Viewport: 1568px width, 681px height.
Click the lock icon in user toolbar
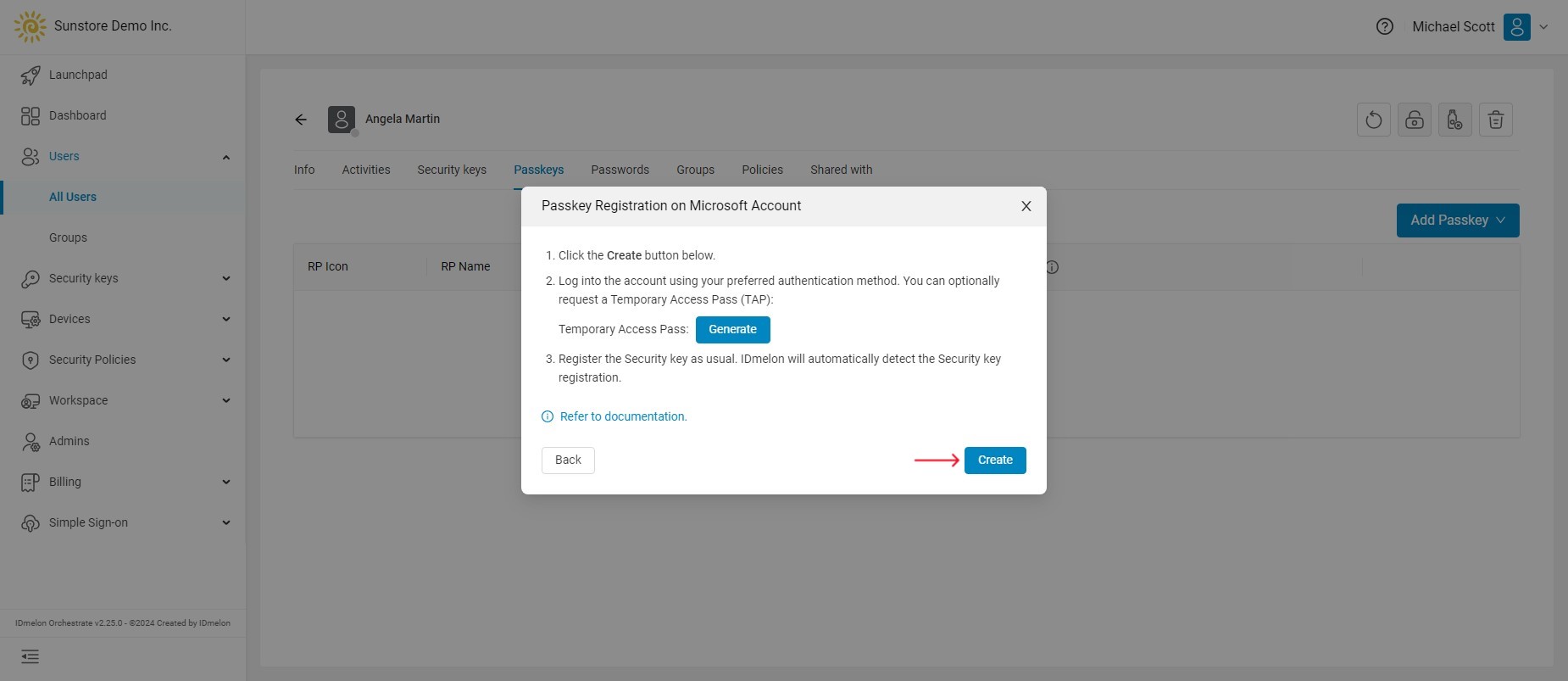pyautogui.click(x=1415, y=120)
